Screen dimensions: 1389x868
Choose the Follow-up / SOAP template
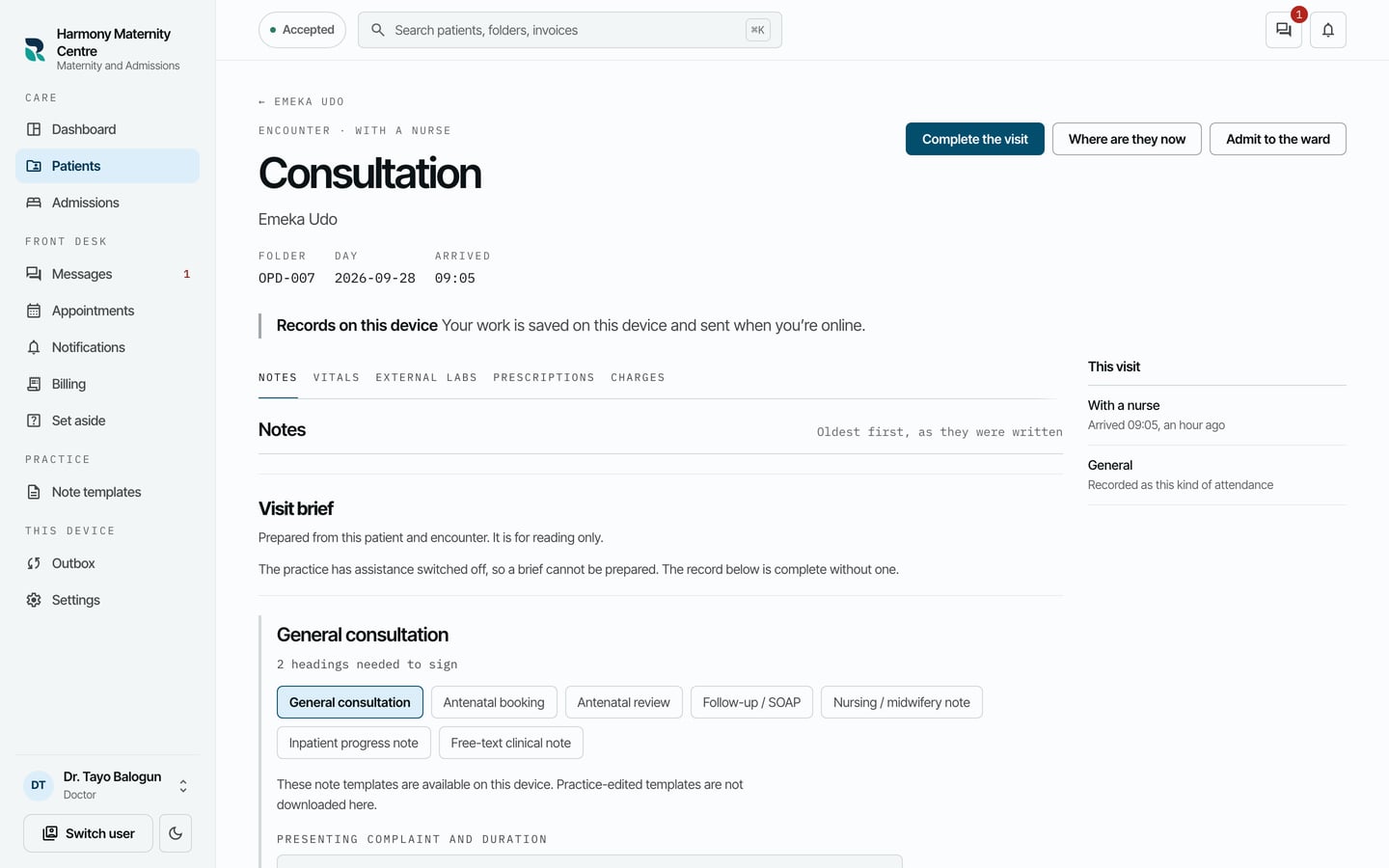pos(751,702)
